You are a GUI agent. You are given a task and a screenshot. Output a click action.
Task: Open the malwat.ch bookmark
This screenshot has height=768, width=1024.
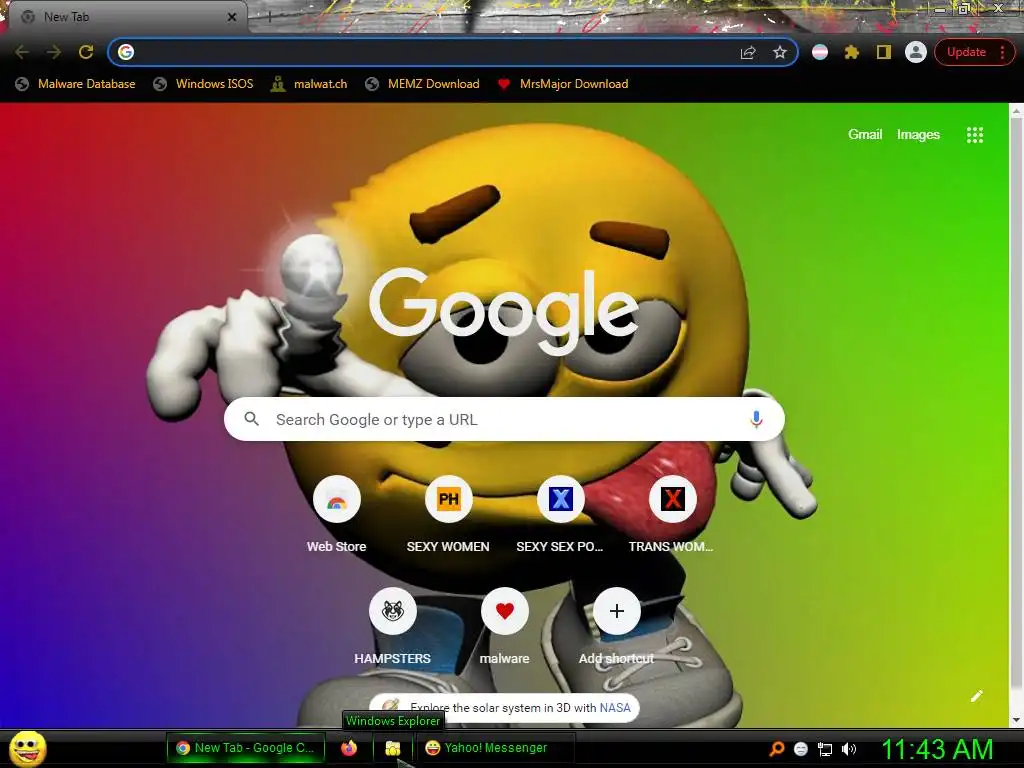pos(309,84)
